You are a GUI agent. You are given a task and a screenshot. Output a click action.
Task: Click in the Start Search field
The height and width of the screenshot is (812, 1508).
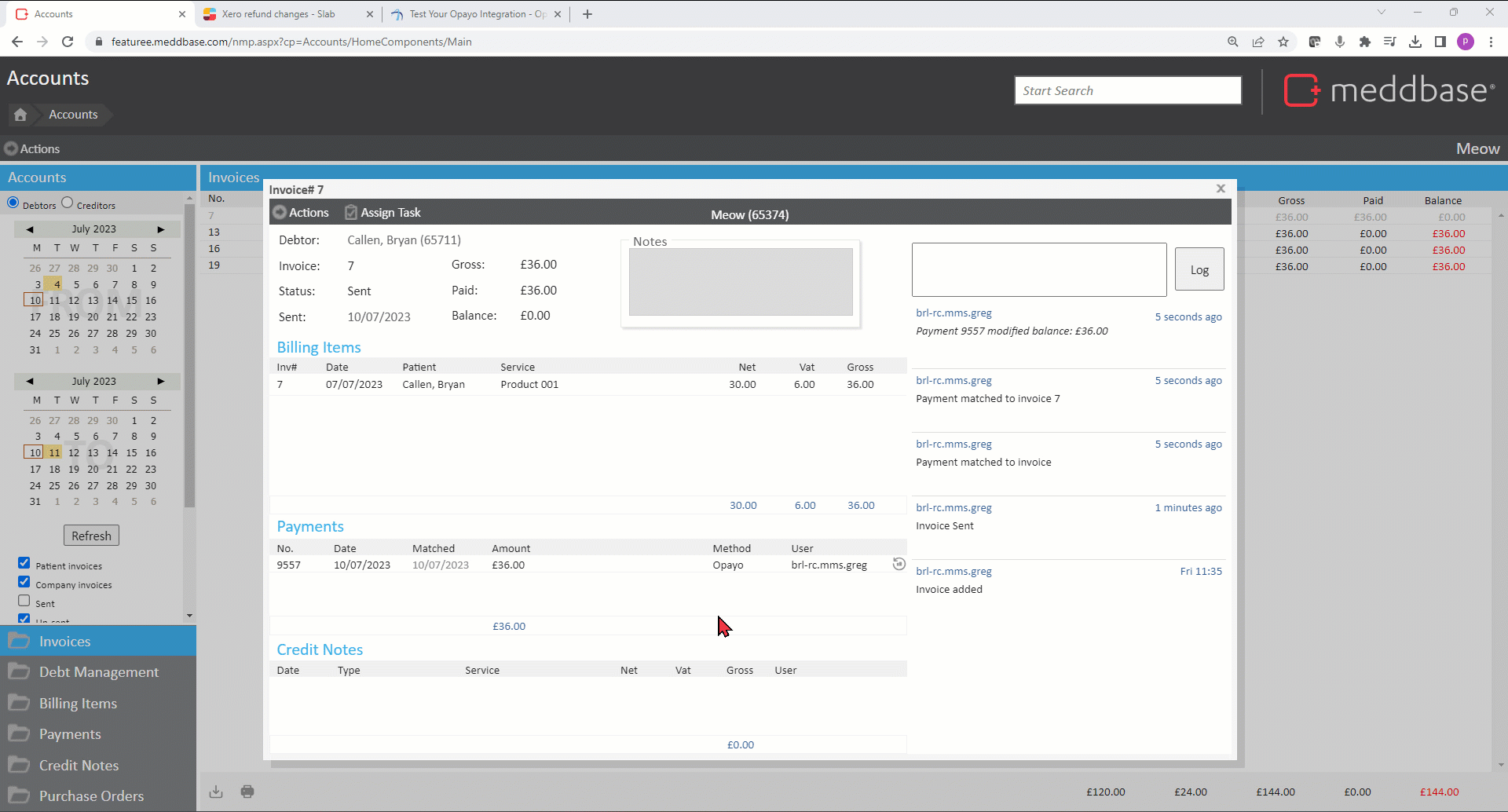pos(1127,90)
